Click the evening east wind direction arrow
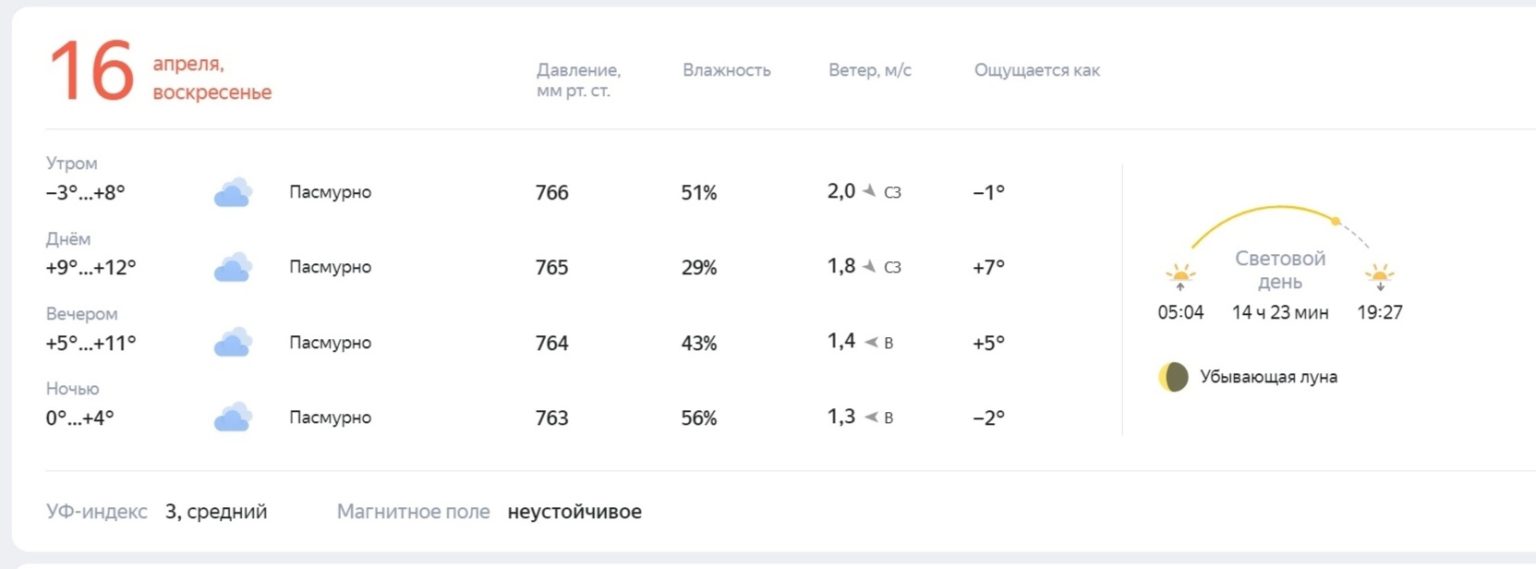 click(870, 342)
